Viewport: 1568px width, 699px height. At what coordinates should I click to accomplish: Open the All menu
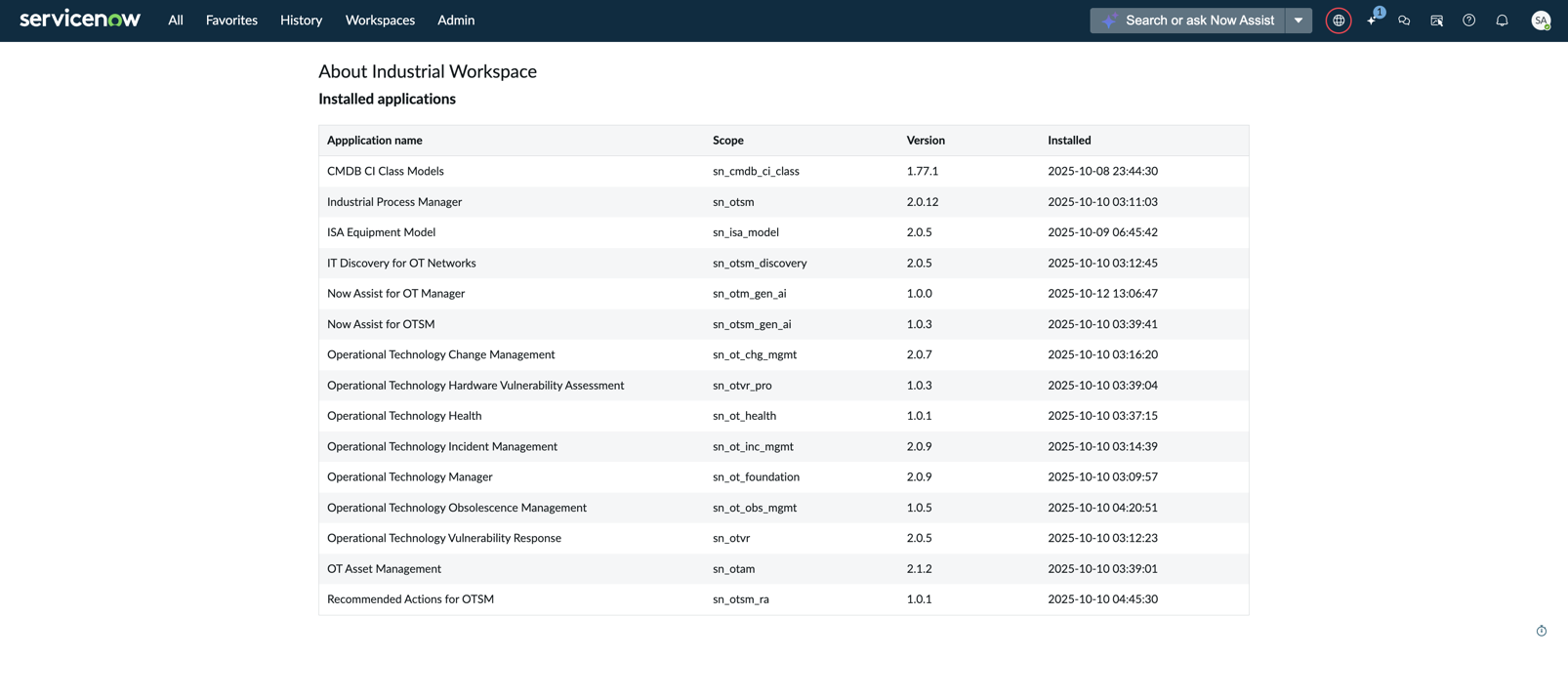click(x=176, y=21)
